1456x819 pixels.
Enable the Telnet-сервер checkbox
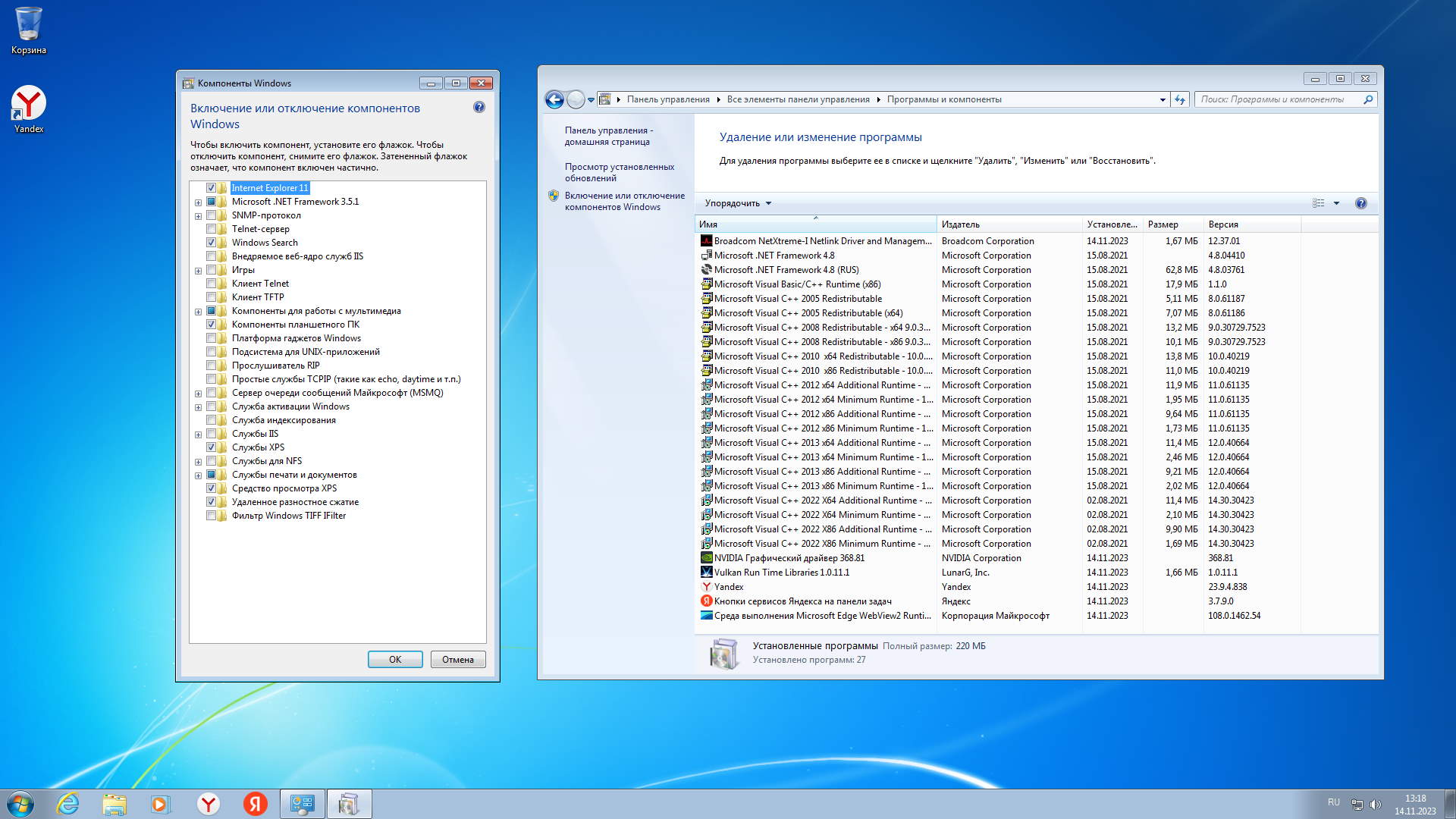(x=212, y=229)
